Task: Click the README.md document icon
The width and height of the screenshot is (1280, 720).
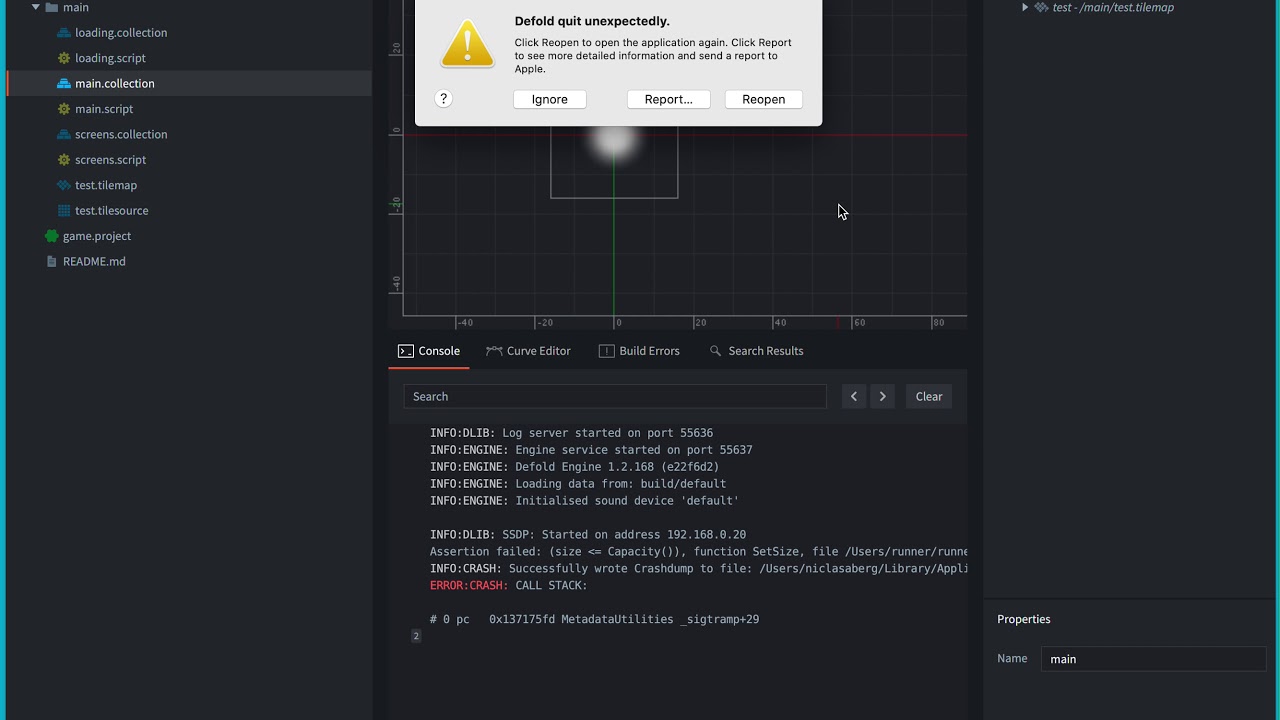Action: click(x=52, y=261)
